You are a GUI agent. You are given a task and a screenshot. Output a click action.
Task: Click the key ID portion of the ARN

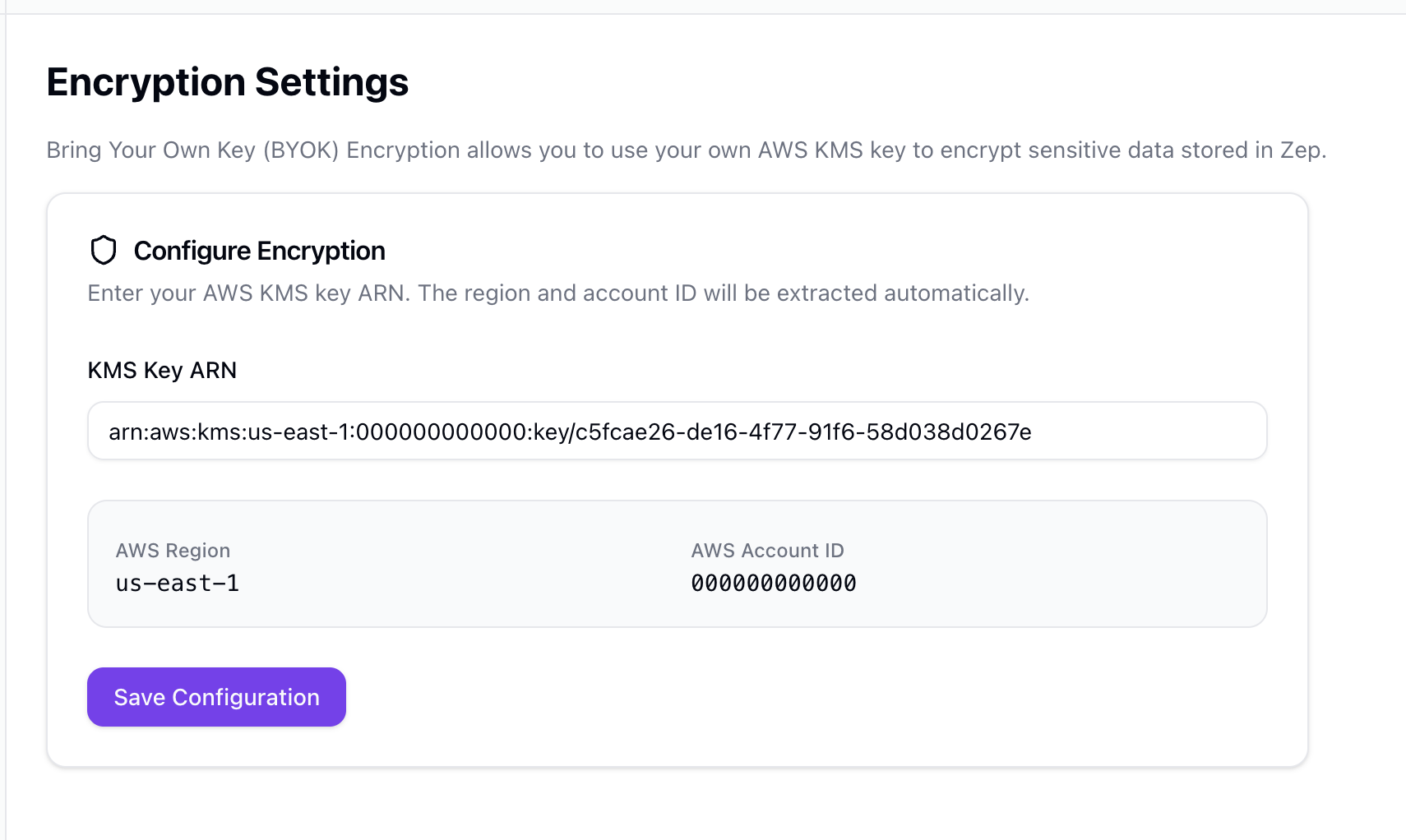[806, 431]
